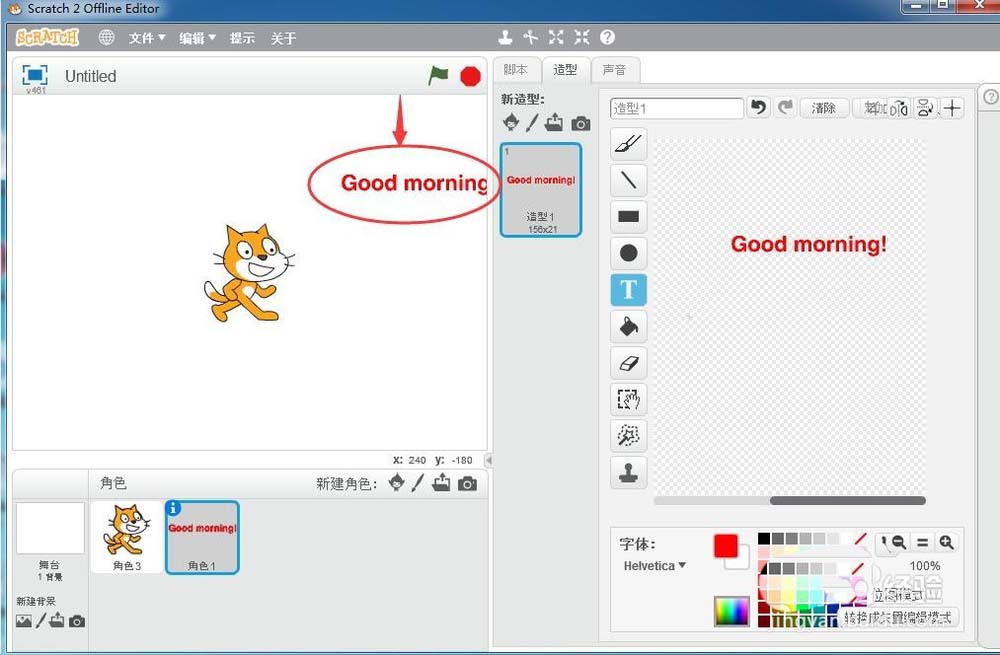
Task: Flip costume up-down icon
Action: 925,108
